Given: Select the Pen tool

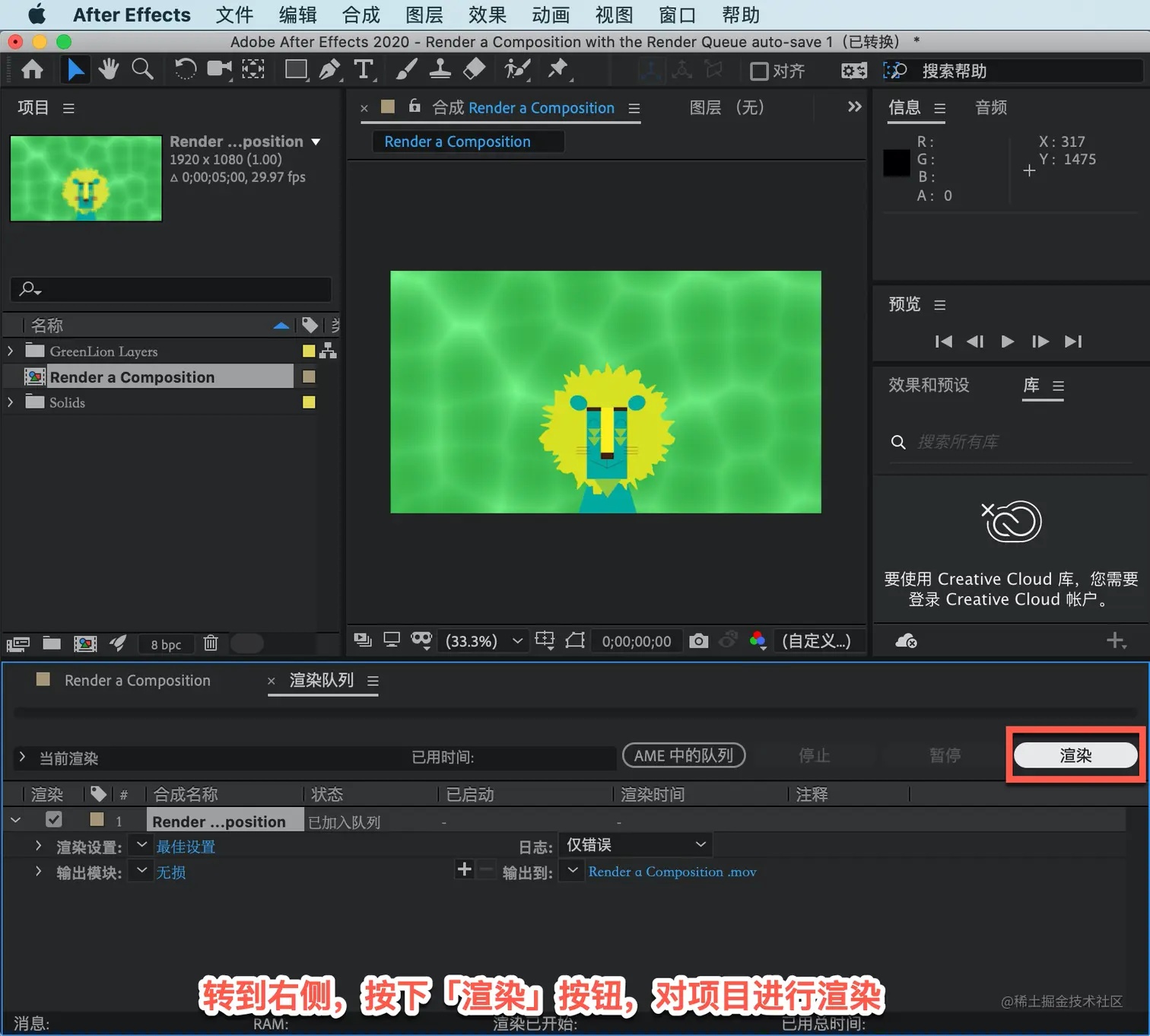Looking at the screenshot, I should point(329,70).
